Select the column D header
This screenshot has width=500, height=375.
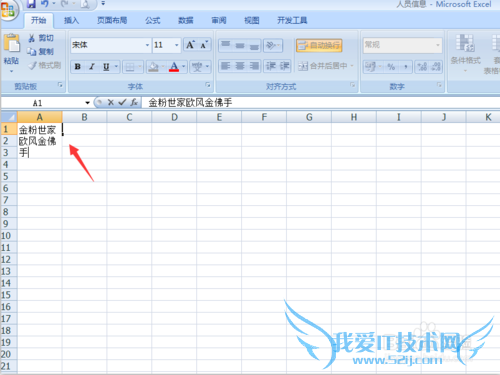[174, 117]
